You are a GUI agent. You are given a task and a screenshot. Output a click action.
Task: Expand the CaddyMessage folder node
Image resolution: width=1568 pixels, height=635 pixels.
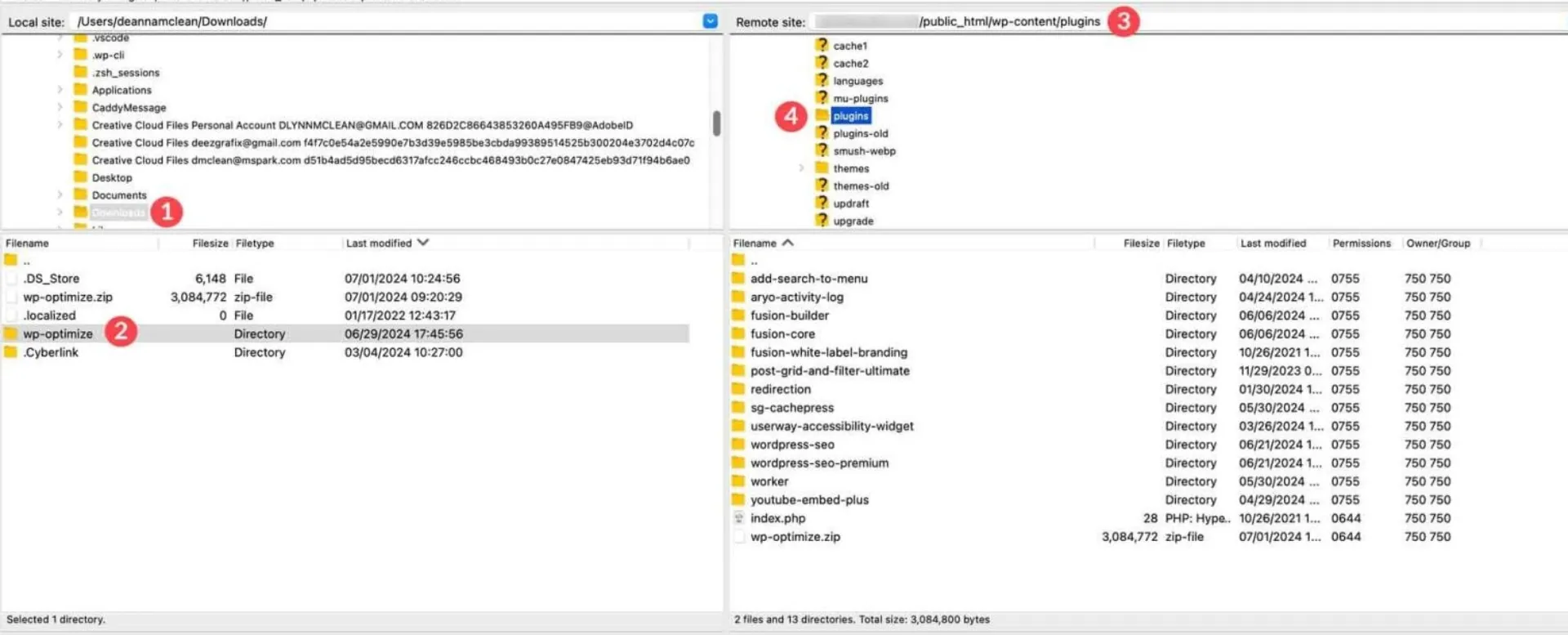60,107
